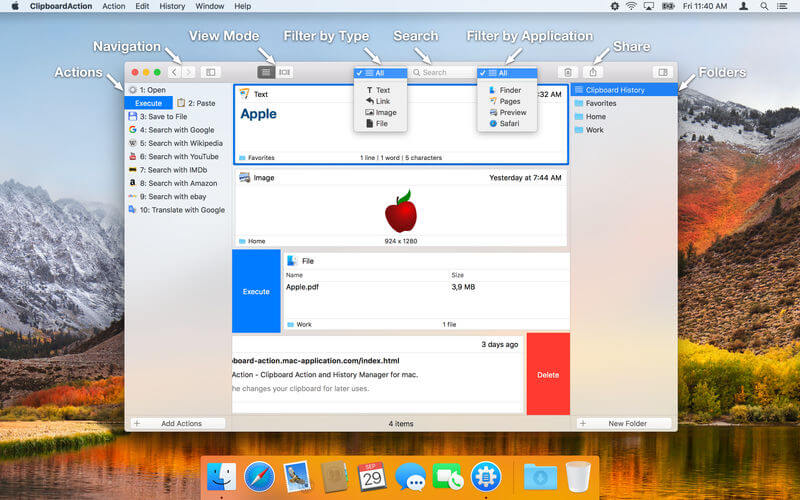
Task: Choose Translate with Google action
Action: point(176,210)
